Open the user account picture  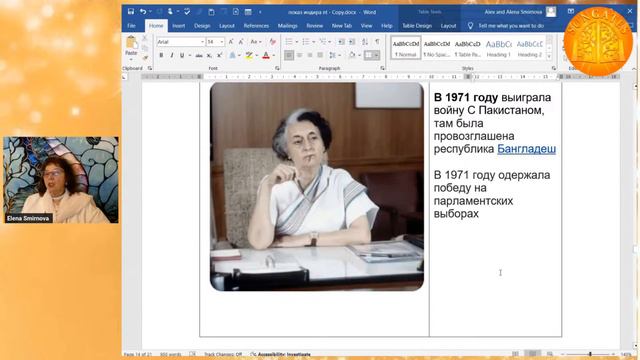click(x=551, y=12)
